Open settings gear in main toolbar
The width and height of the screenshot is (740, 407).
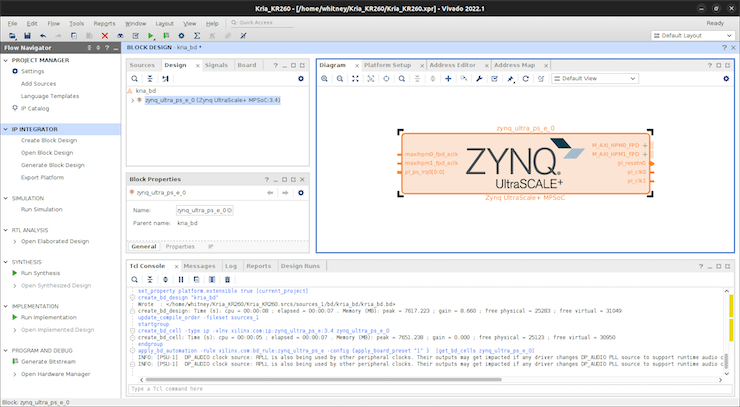(x=181, y=36)
